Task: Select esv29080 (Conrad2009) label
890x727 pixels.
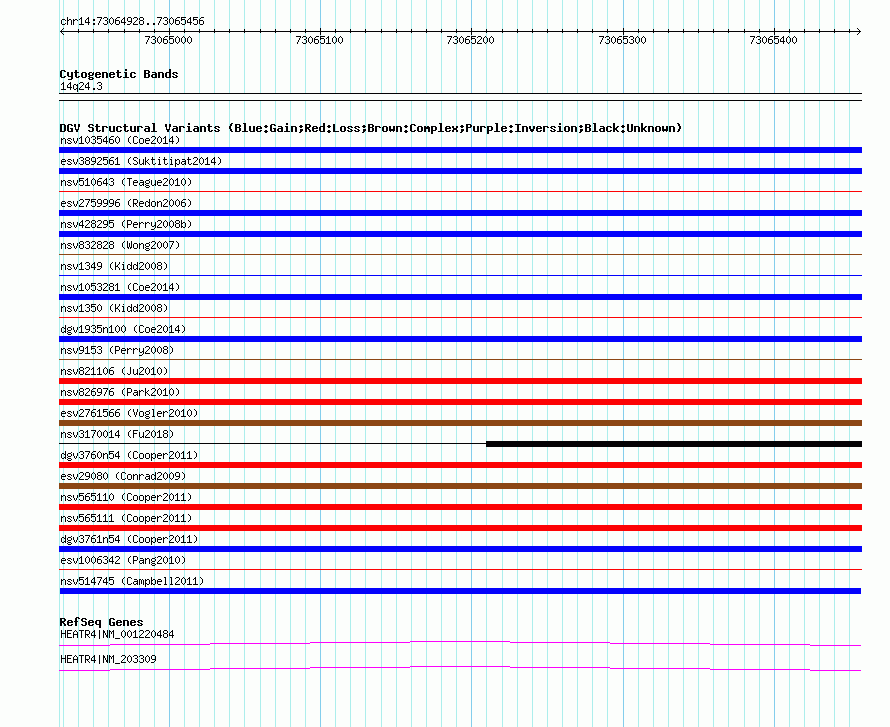Action: coord(123,476)
